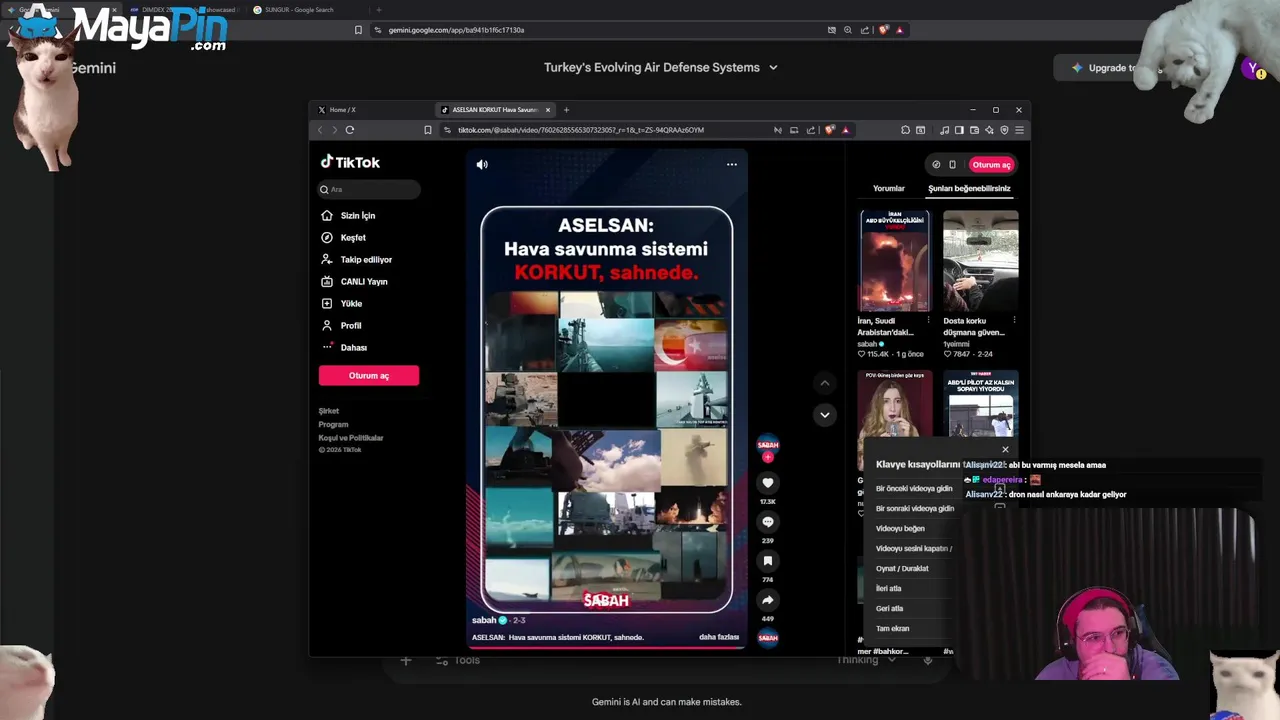Image resolution: width=1280 pixels, height=720 pixels.
Task: Follow sabah via the plus badge
Action: [x=768, y=457]
